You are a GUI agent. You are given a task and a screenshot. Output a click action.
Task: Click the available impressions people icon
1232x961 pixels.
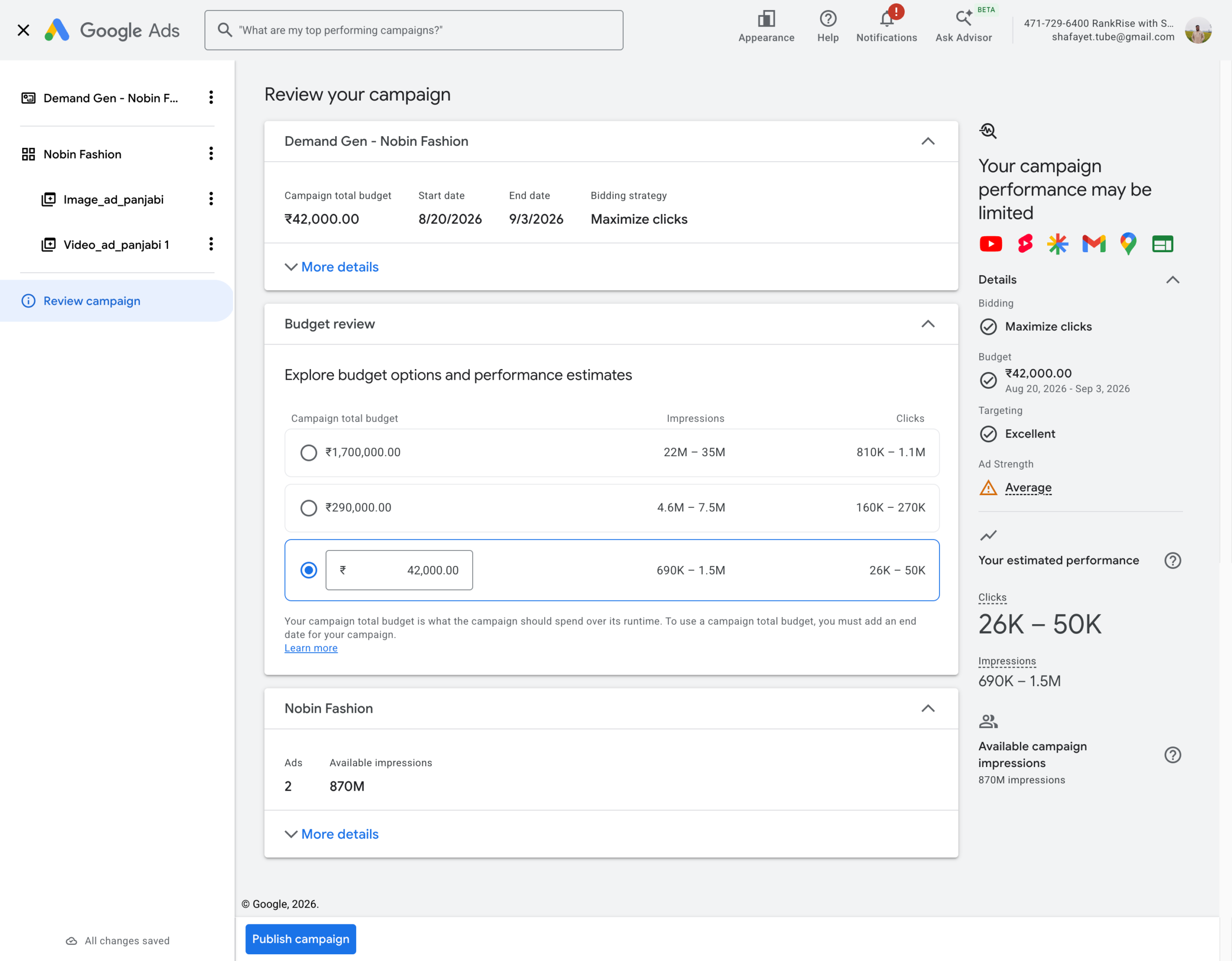click(988, 721)
